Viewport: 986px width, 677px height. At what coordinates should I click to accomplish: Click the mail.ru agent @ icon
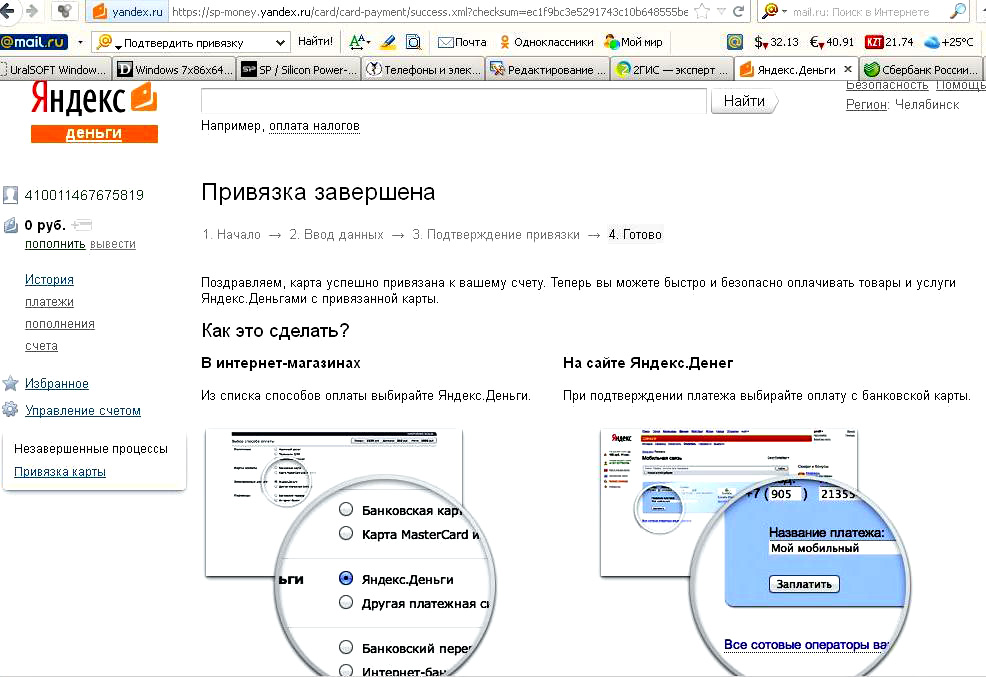pyautogui.click(x=734, y=42)
